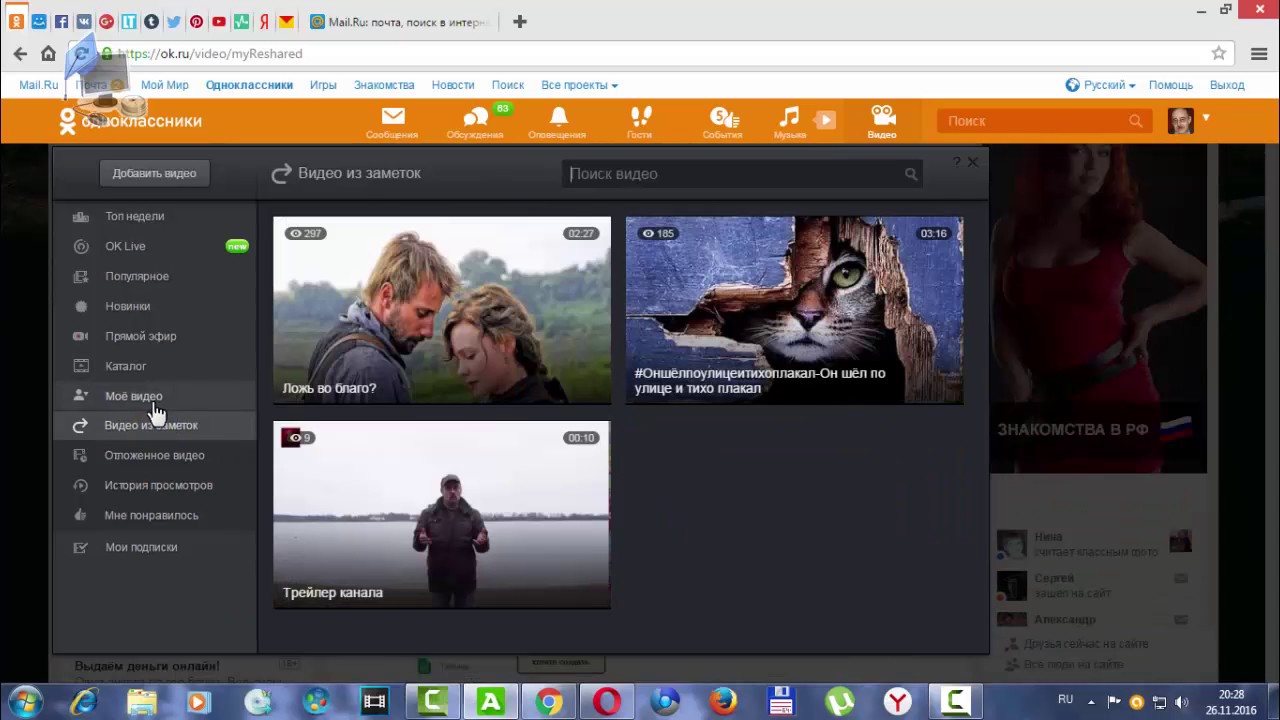Open Гости guests footprints icon

click(640, 122)
